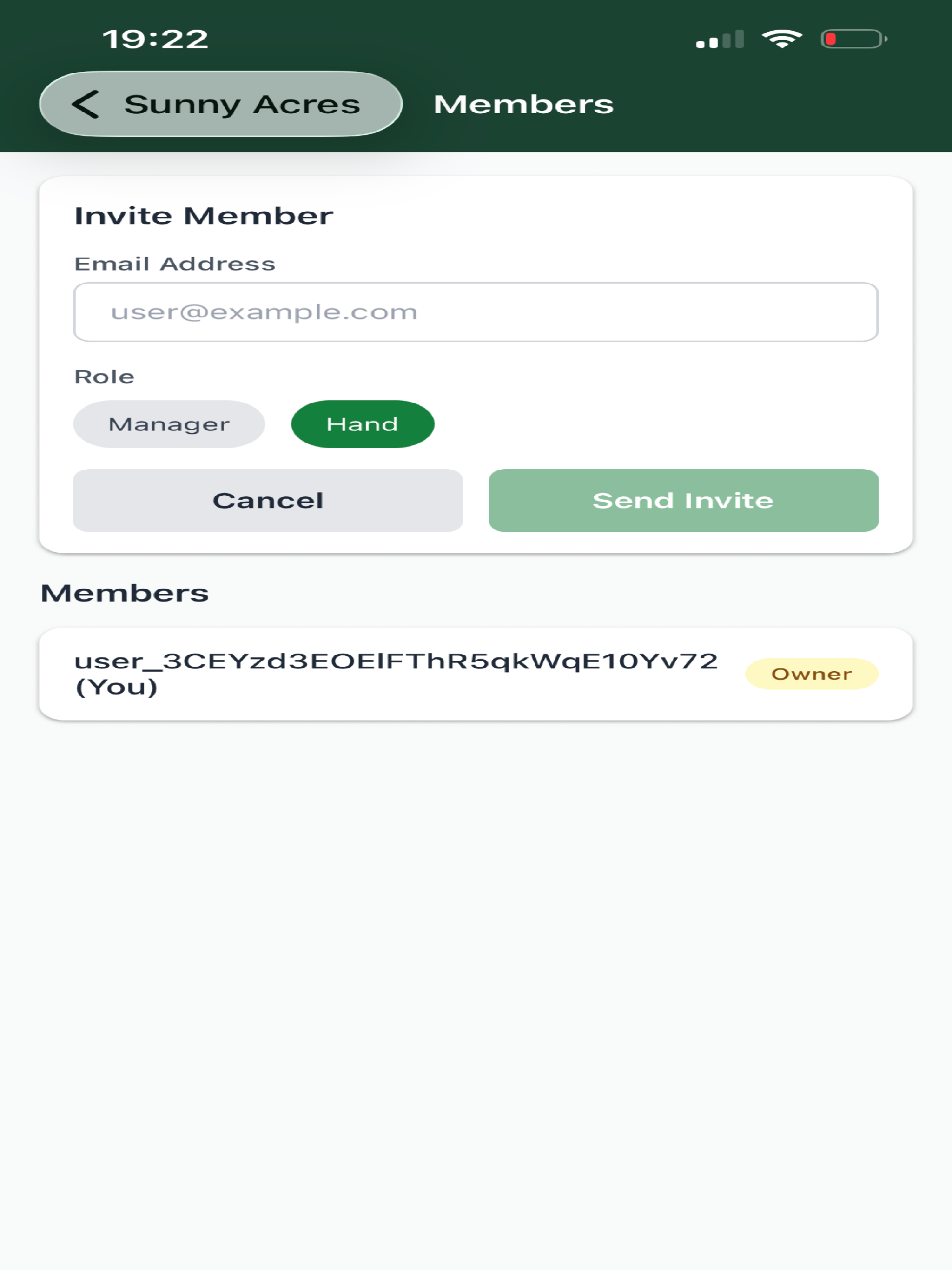
Task: Tap the Members page title in header
Action: point(524,105)
